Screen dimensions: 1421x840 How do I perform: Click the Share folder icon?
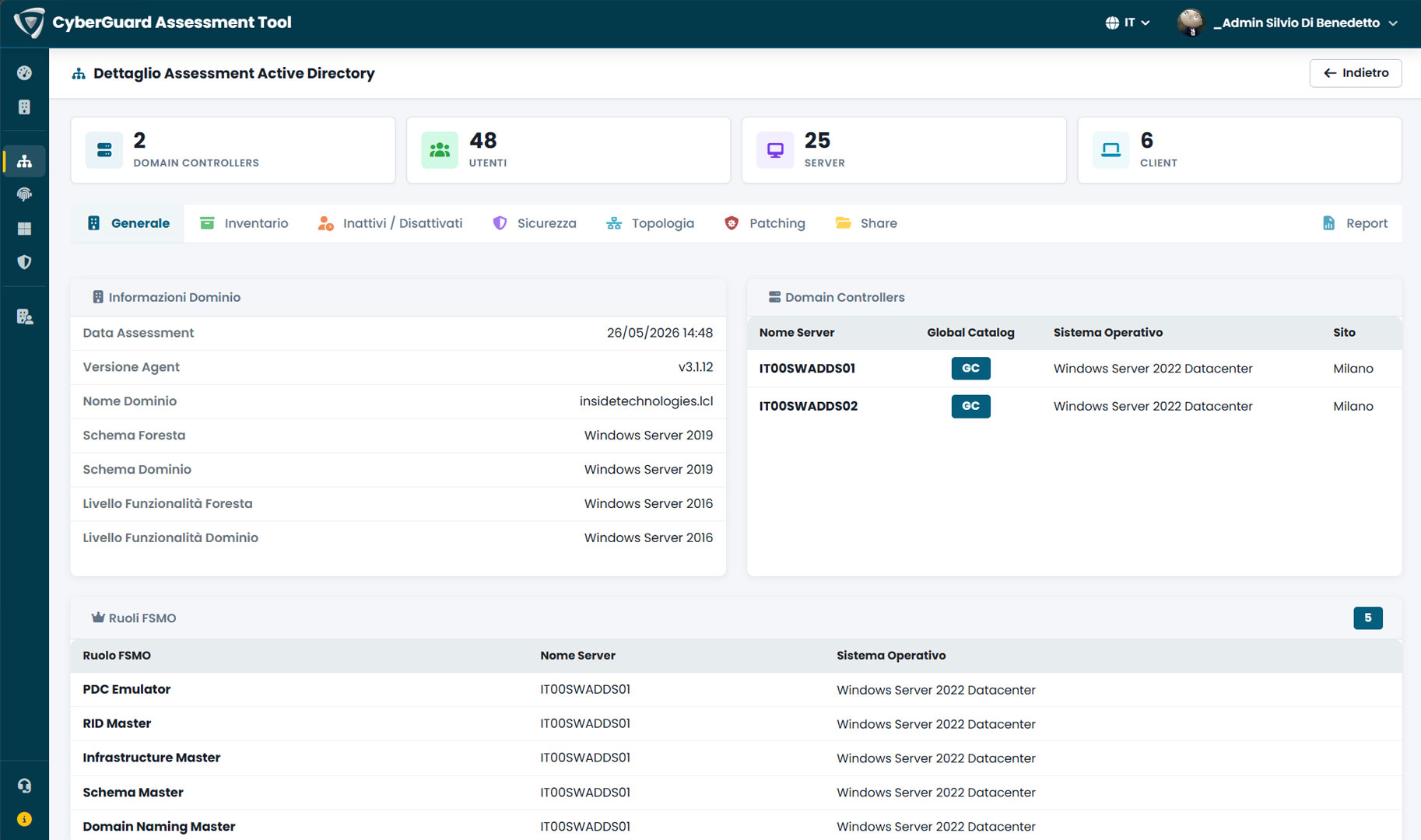[x=843, y=223]
